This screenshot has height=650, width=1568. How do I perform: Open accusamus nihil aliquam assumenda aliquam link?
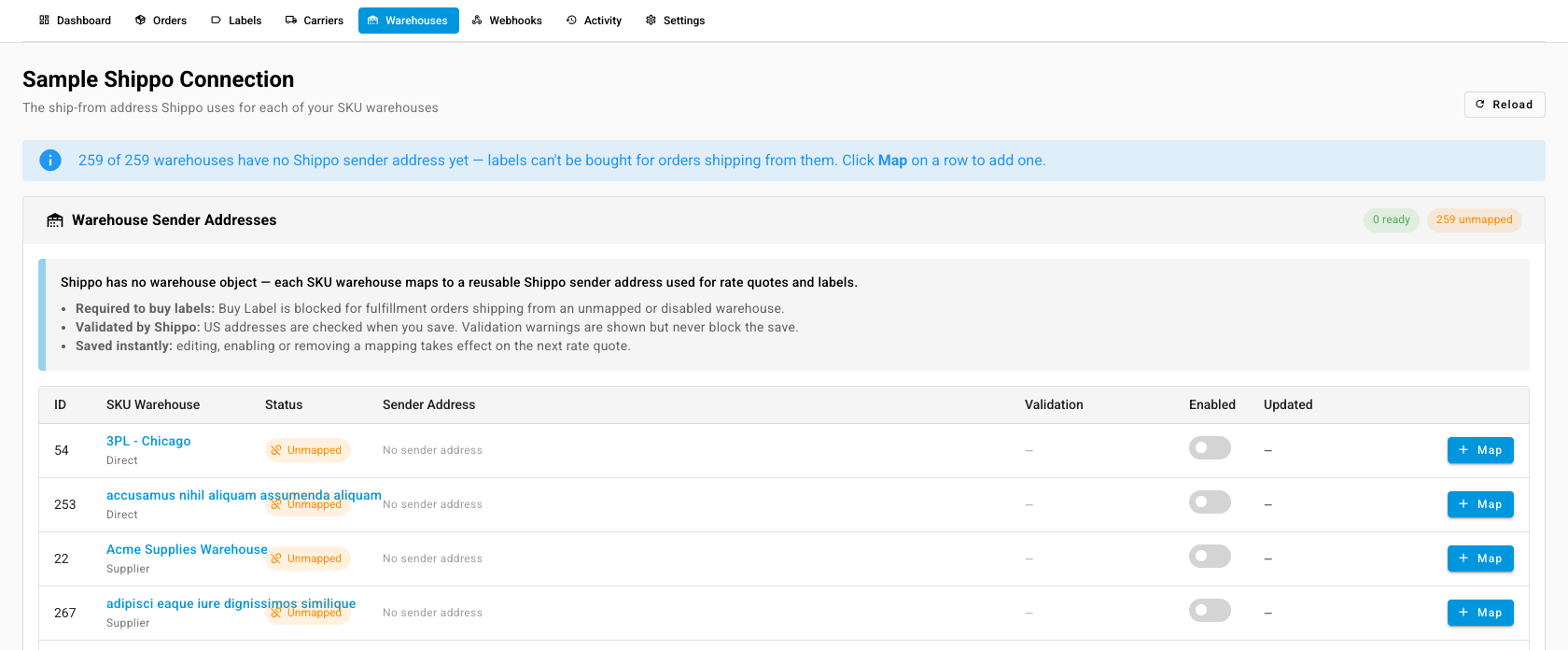[x=244, y=495]
